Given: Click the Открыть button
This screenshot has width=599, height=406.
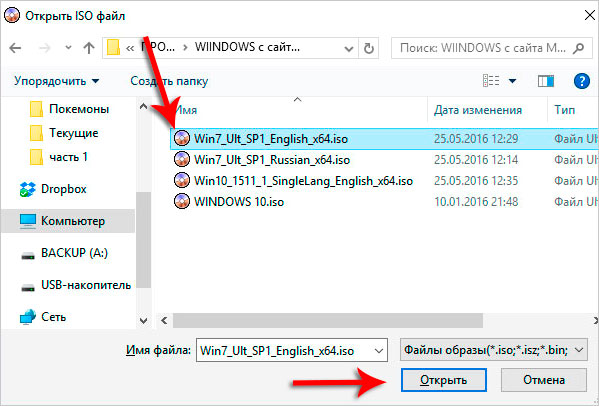Looking at the screenshot, I should tap(444, 380).
